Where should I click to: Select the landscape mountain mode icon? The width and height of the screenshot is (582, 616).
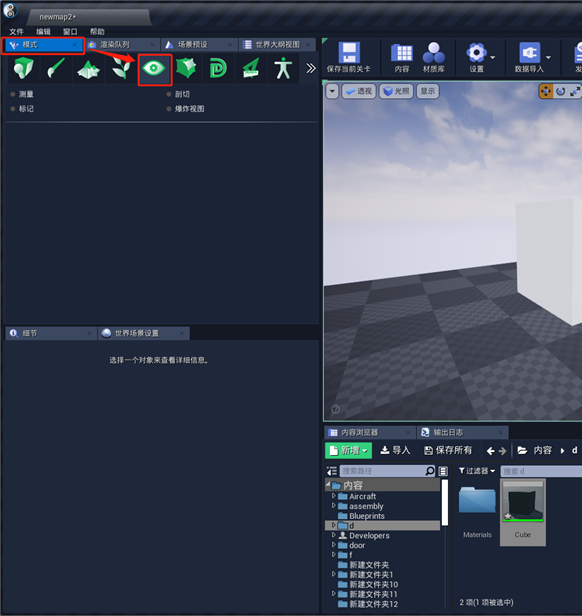[89, 69]
